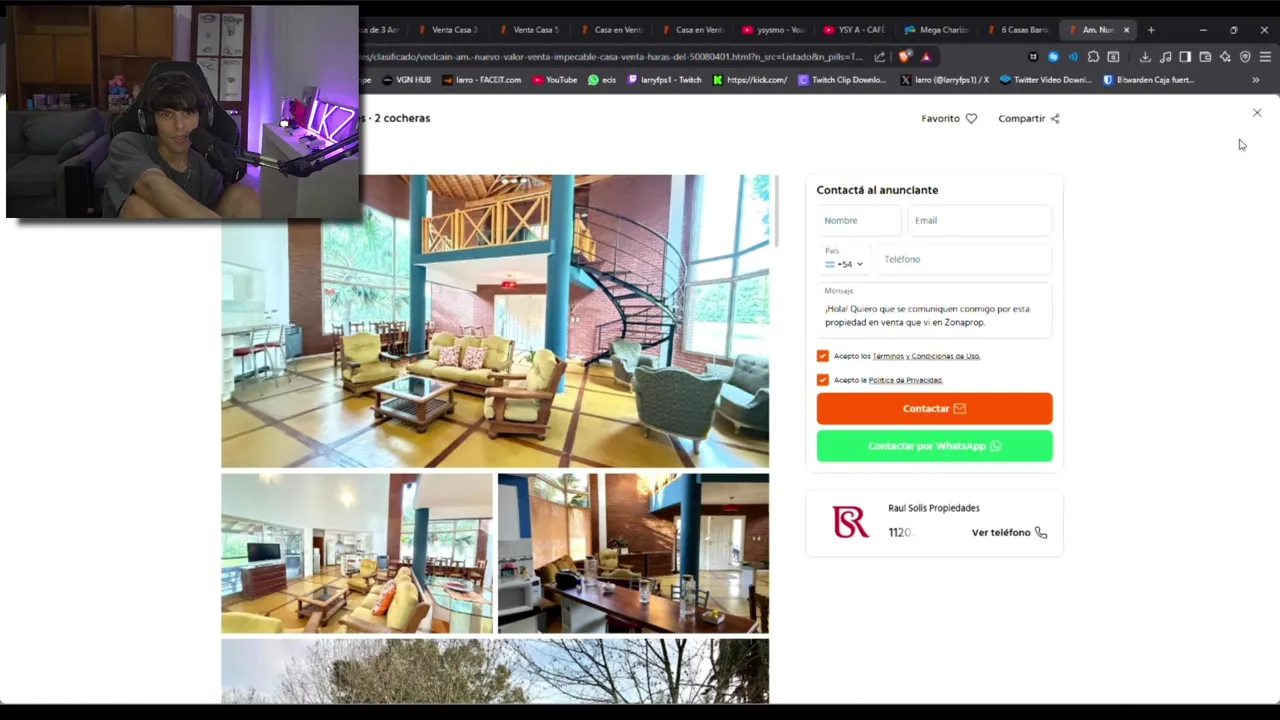Open the Bitwarden Caja fuerte bookmark
This screenshot has width=1280, height=720.
[x=1148, y=80]
